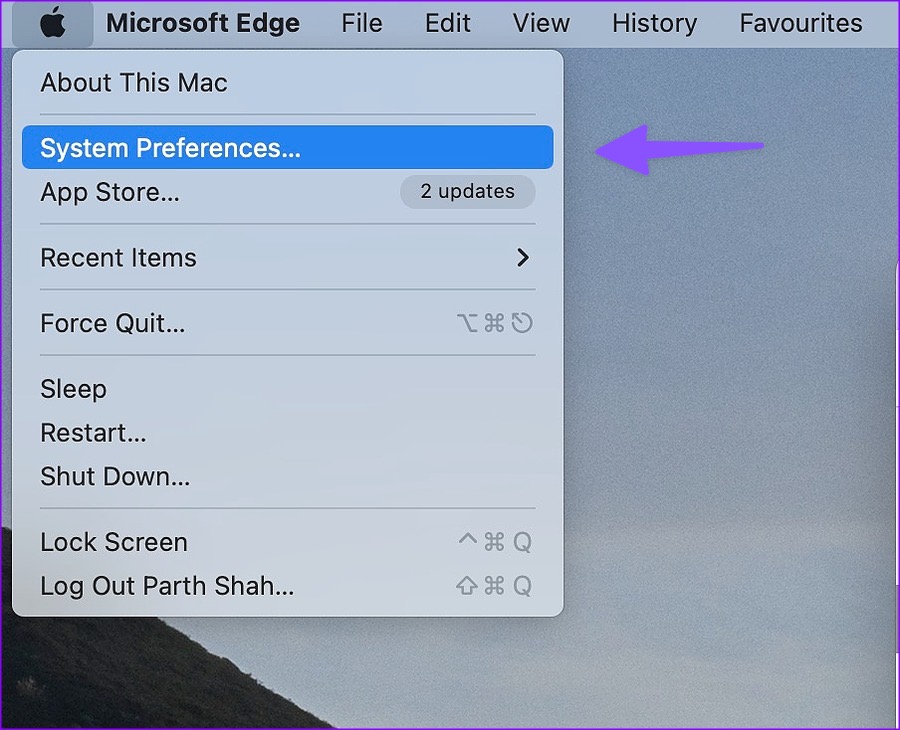The height and width of the screenshot is (730, 900).
Task: Click the Lock Screen shortcut symbols
Action: coord(495,542)
